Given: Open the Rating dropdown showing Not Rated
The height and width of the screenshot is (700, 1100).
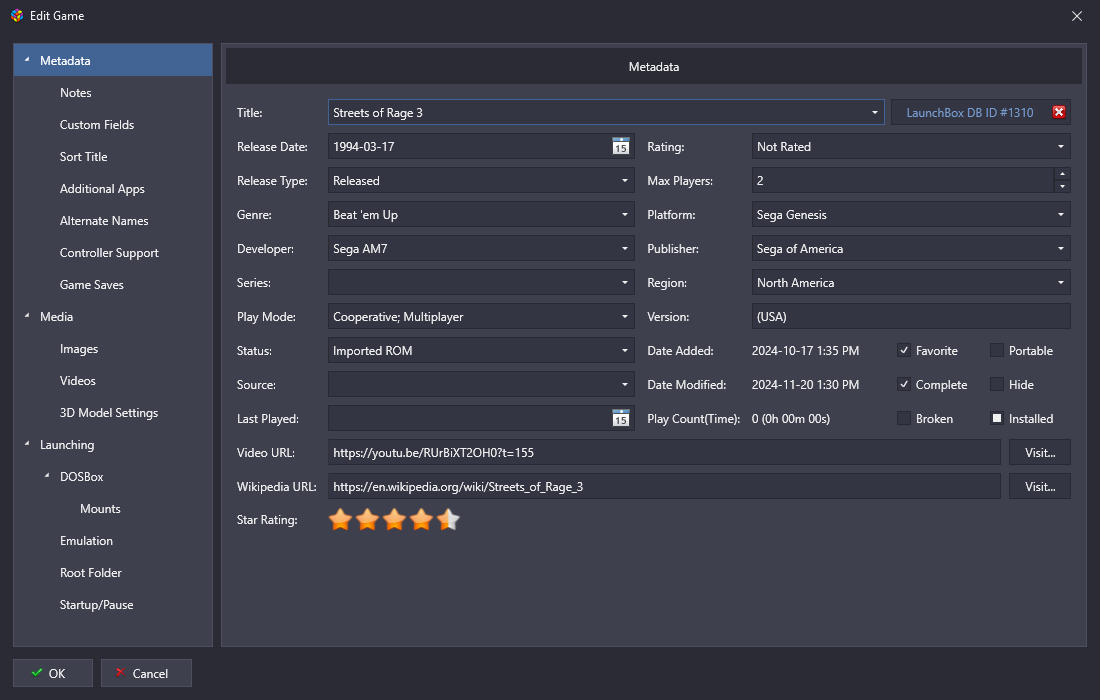Looking at the screenshot, I should pos(1059,146).
